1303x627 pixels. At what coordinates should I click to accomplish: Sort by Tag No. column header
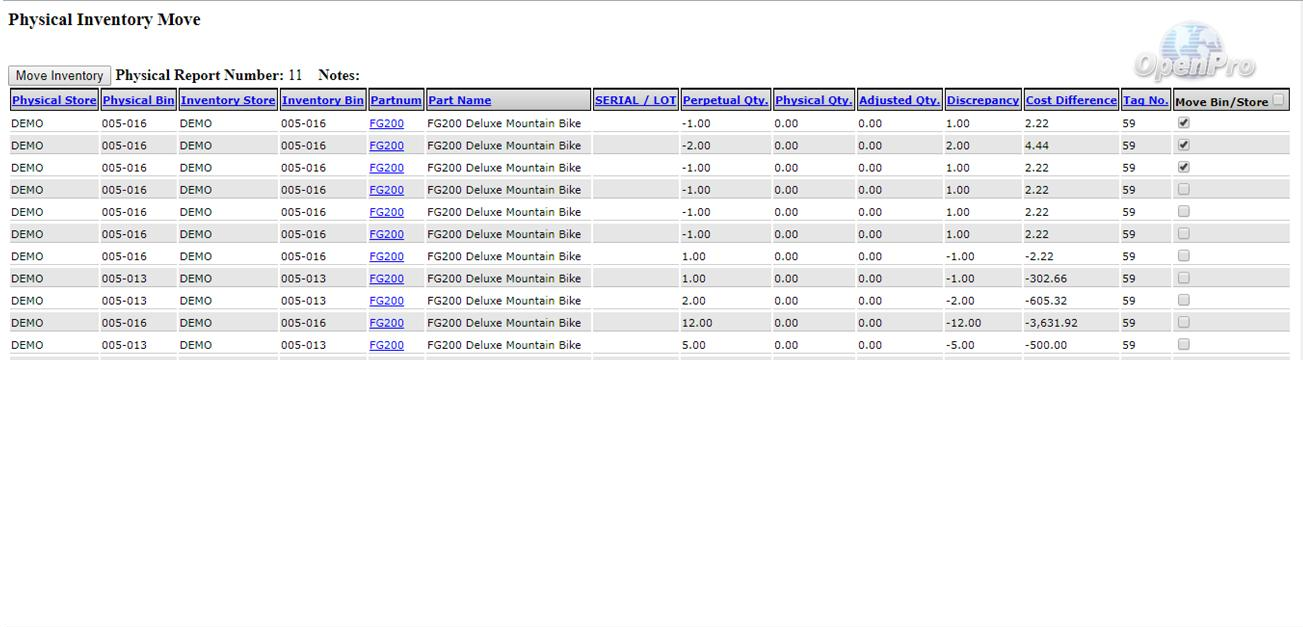[x=1145, y=101]
